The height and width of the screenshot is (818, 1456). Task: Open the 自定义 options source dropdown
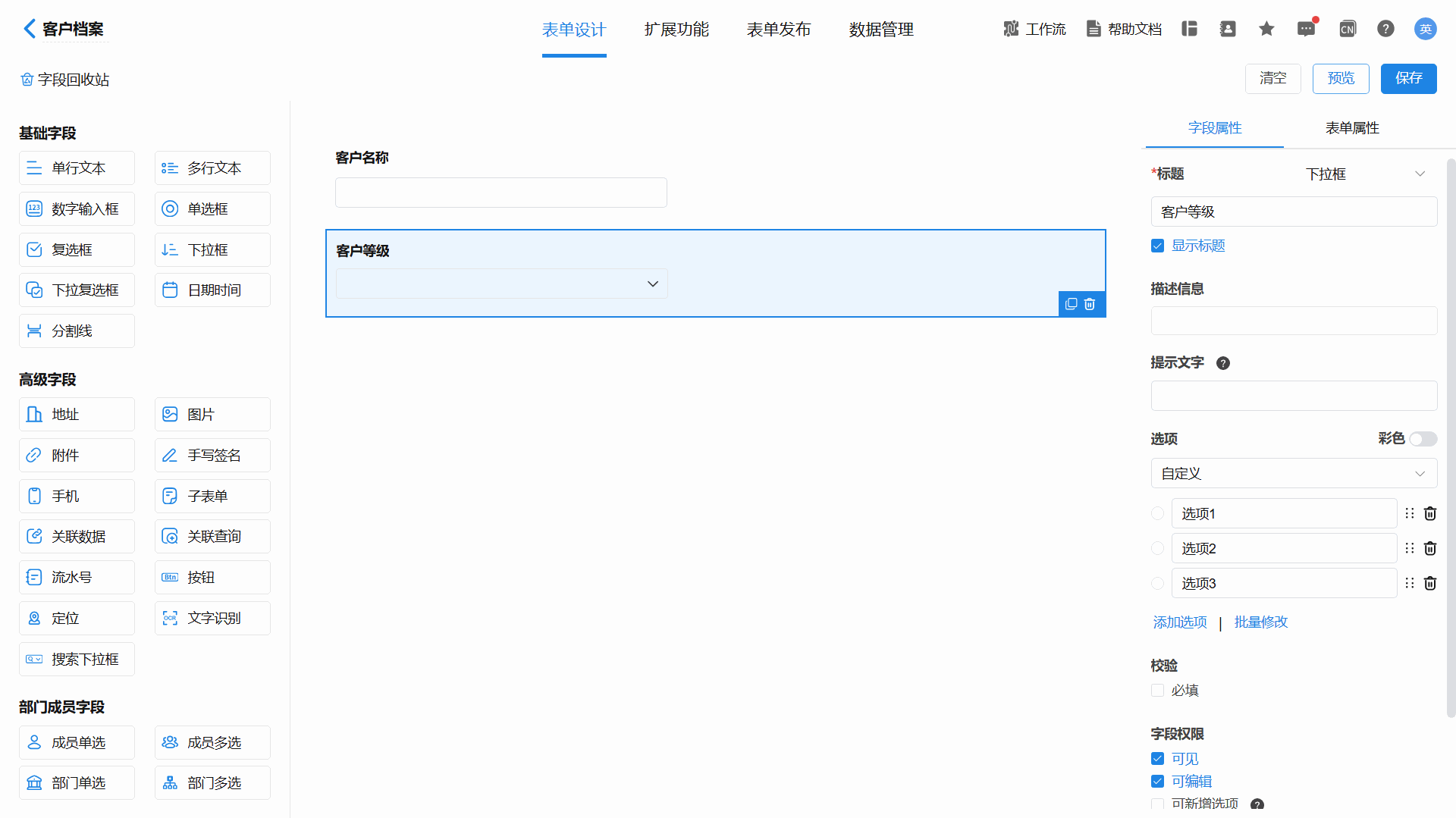coord(1294,473)
